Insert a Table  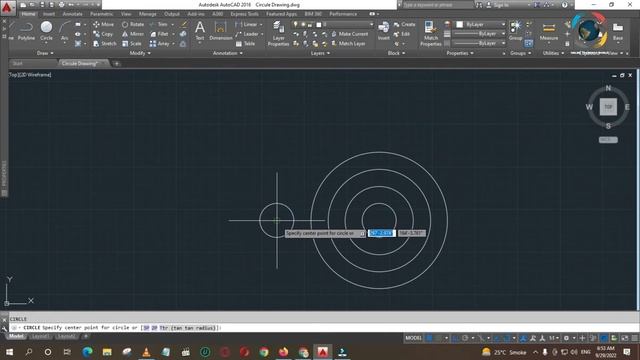pos(245,44)
